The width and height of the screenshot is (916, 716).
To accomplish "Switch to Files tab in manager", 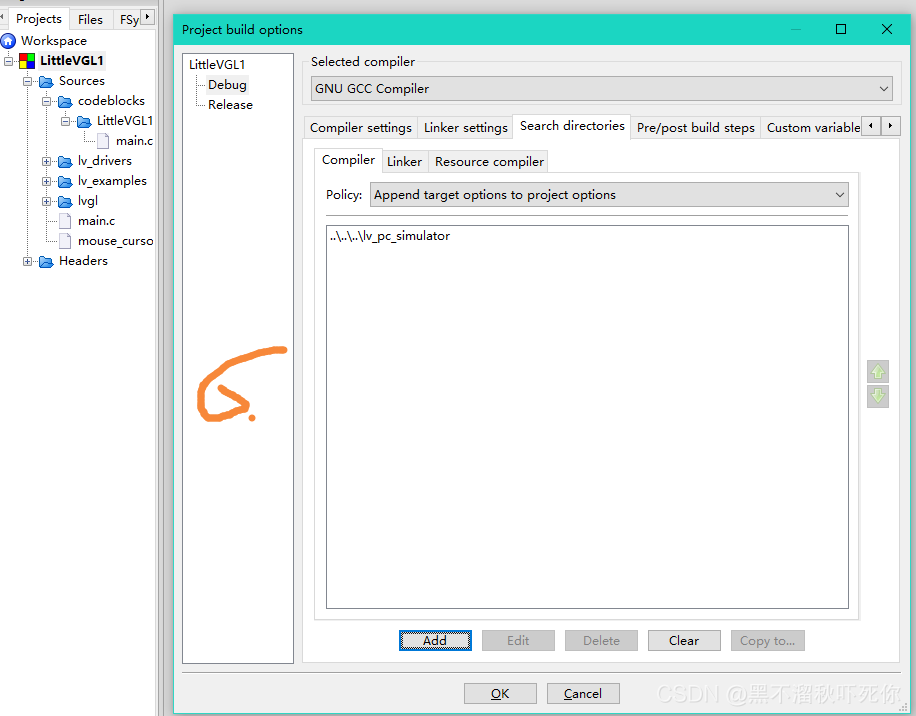I will (90, 20).
